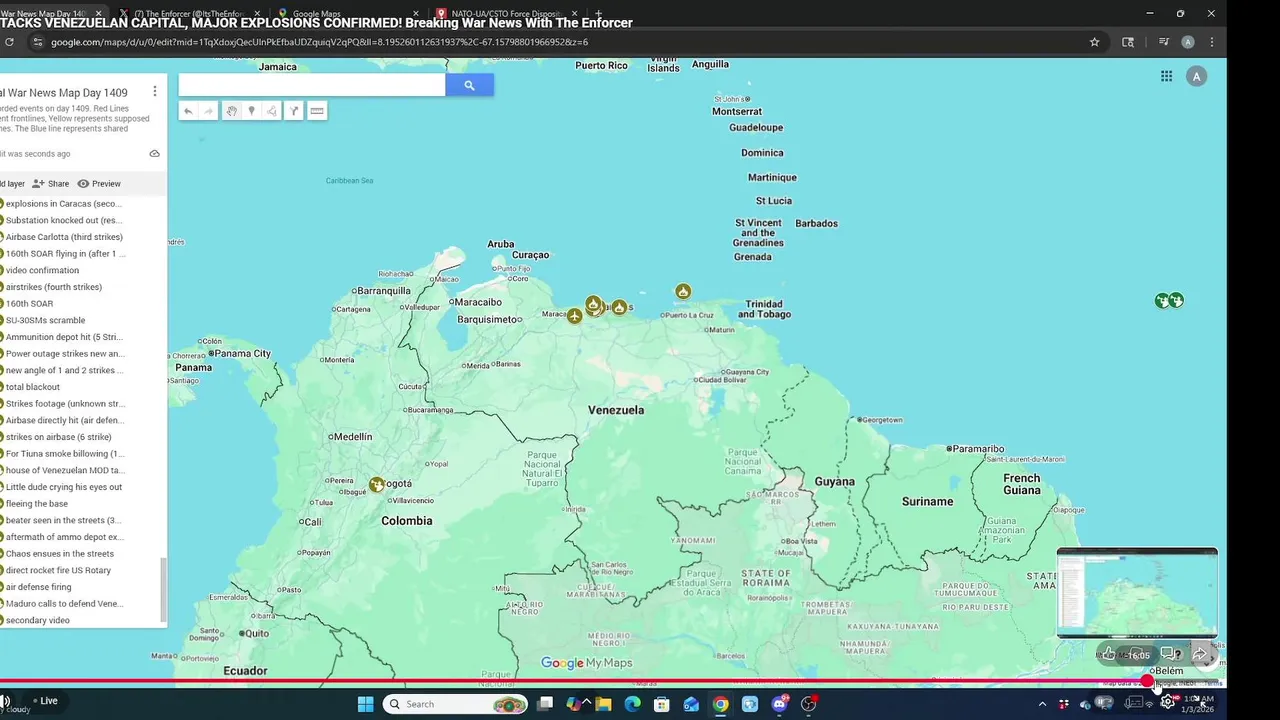Select 'For Tiuna smoke billowing' entry

click(65, 454)
